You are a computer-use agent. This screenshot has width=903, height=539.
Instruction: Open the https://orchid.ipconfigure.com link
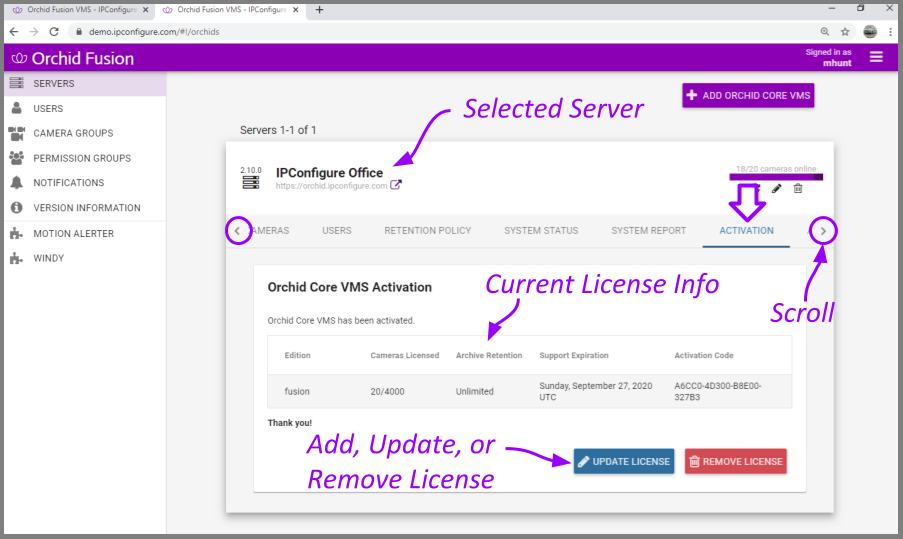331,186
